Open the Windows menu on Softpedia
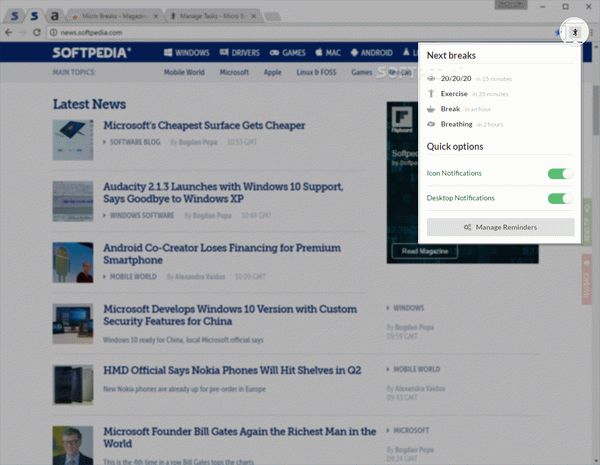The height and width of the screenshot is (465, 600). coord(186,52)
